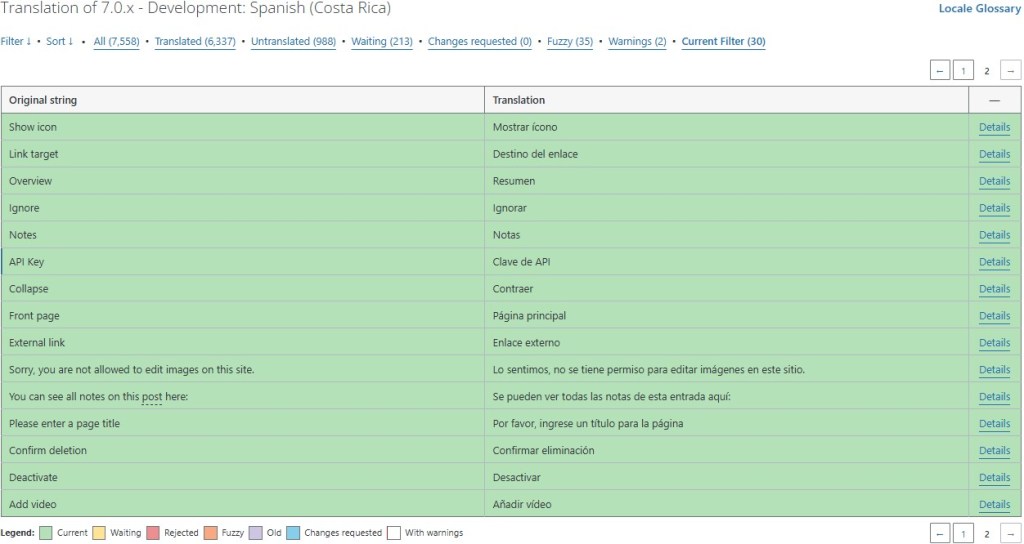
Task: Expand the Sort options
Action: click(60, 42)
